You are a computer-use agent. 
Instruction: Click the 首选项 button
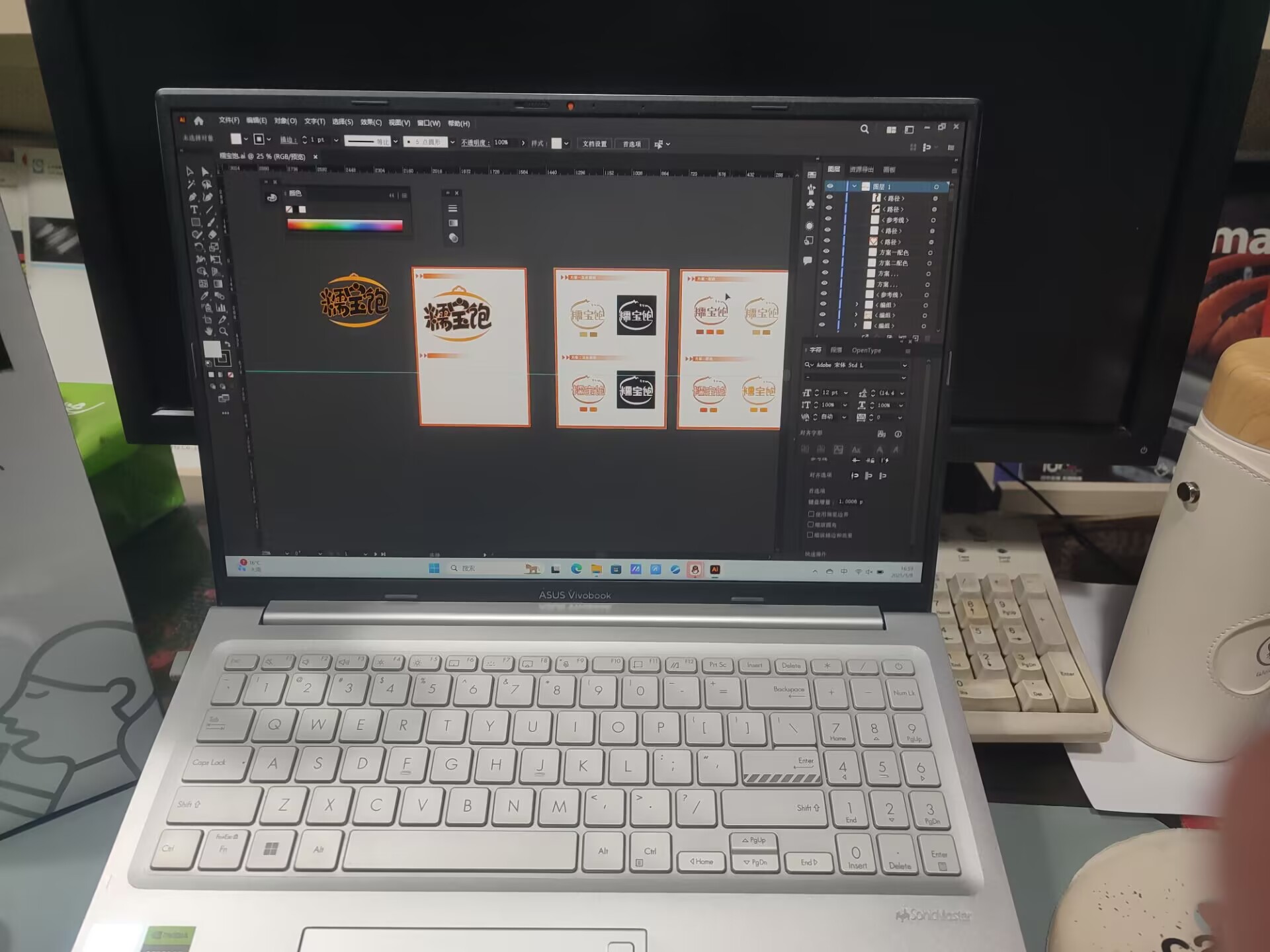point(632,144)
